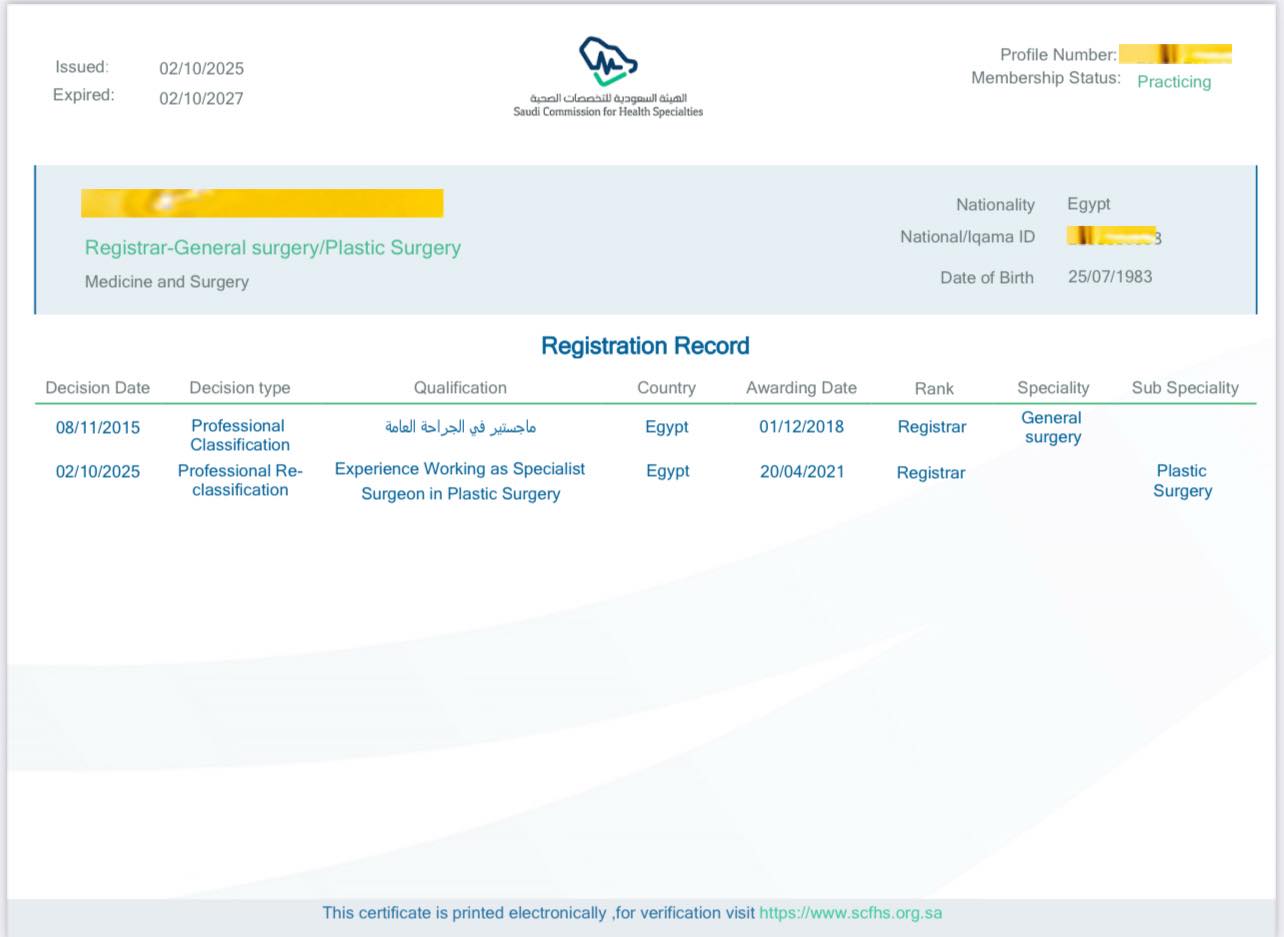
Task: Click the awarding date 01/12/2018
Action: (x=801, y=427)
